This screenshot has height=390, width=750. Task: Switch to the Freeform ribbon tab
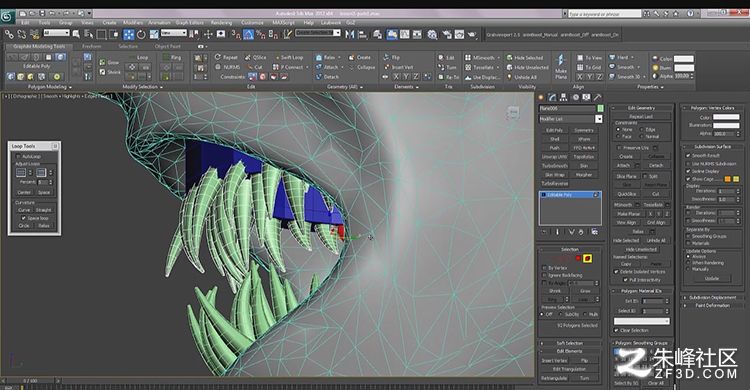pyautogui.click(x=91, y=46)
